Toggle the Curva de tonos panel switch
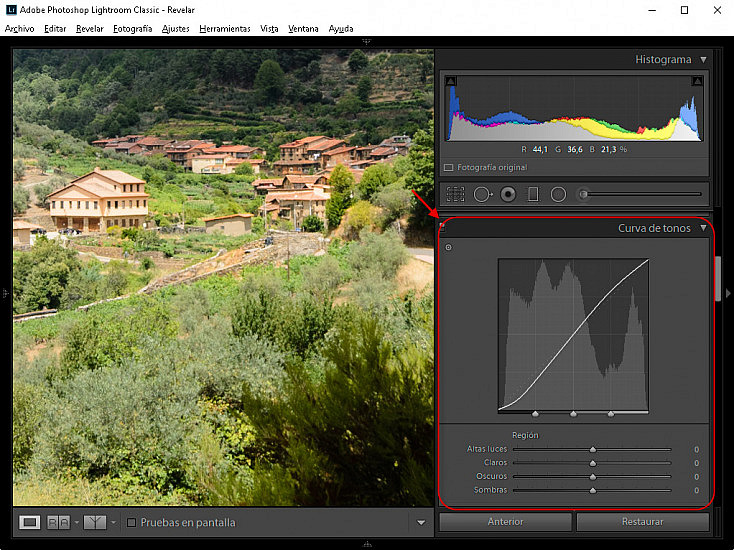Viewport: 734px width, 550px height. pyautogui.click(x=442, y=228)
